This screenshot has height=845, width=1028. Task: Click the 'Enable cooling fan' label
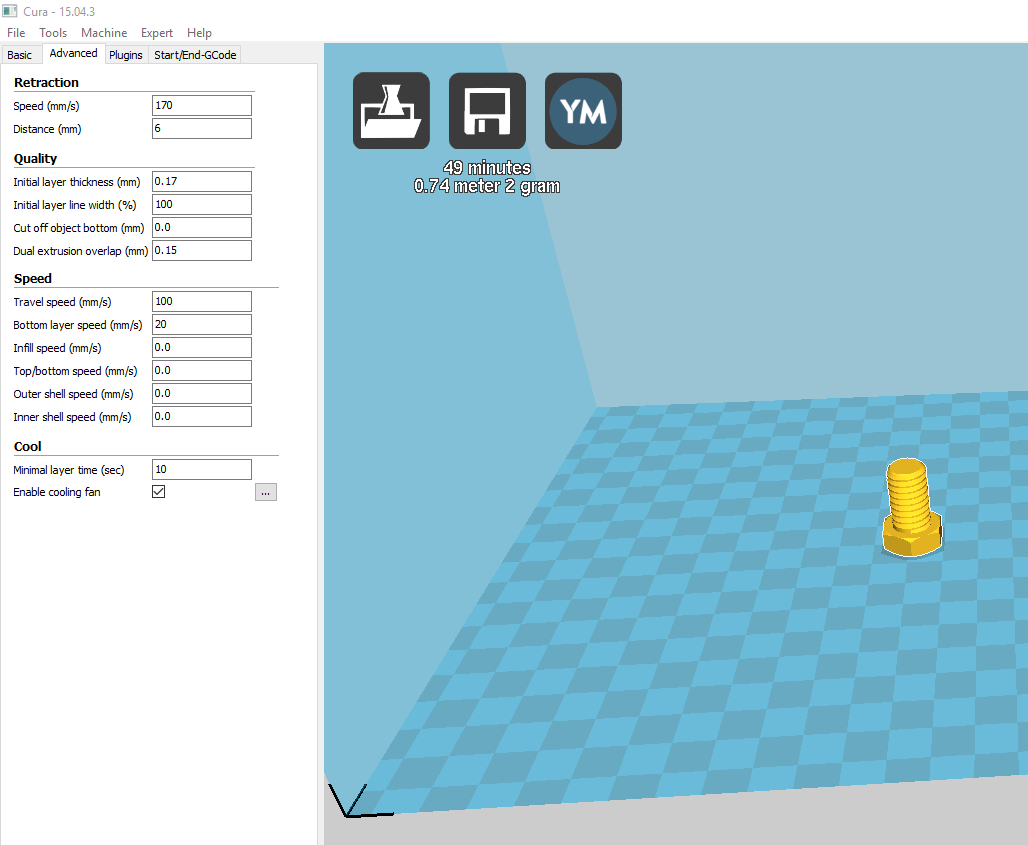(57, 492)
